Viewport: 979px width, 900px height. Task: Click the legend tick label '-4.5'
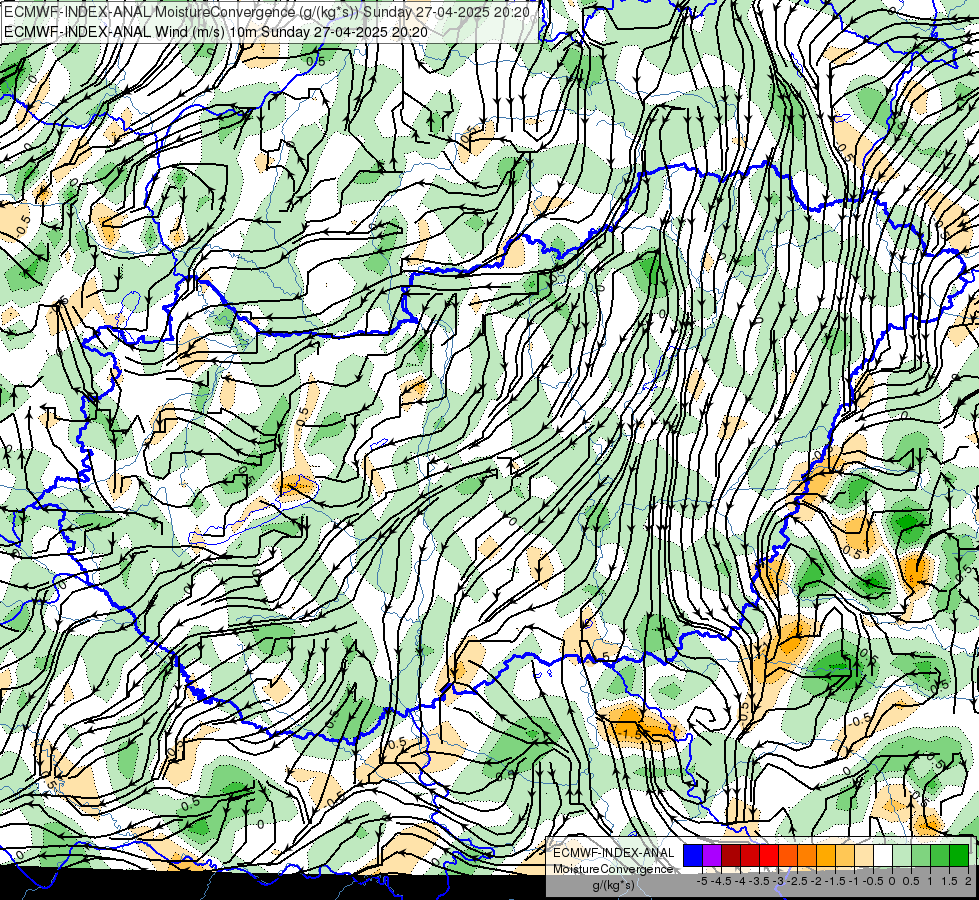pos(721,881)
